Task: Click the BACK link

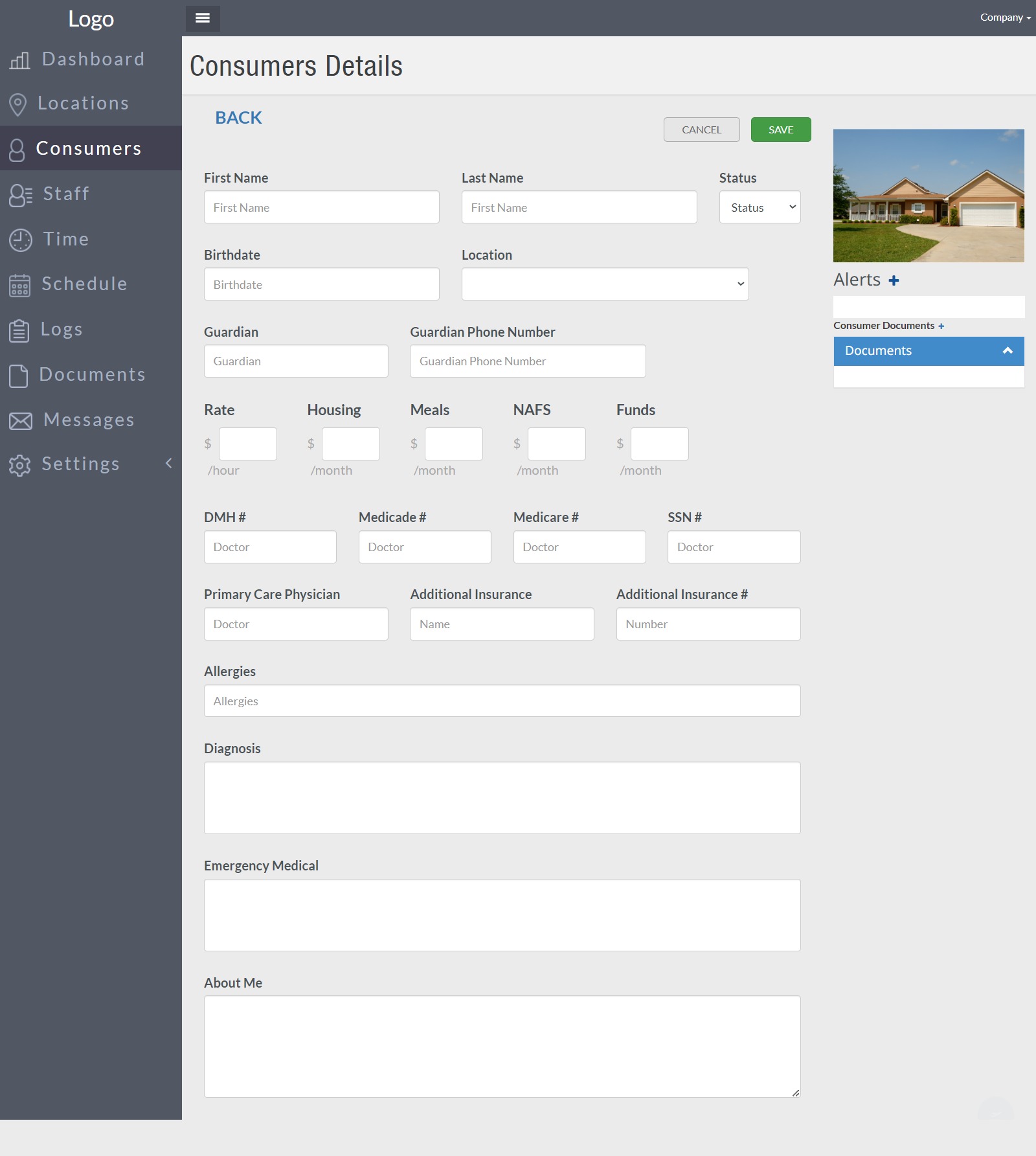Action: pyautogui.click(x=238, y=118)
